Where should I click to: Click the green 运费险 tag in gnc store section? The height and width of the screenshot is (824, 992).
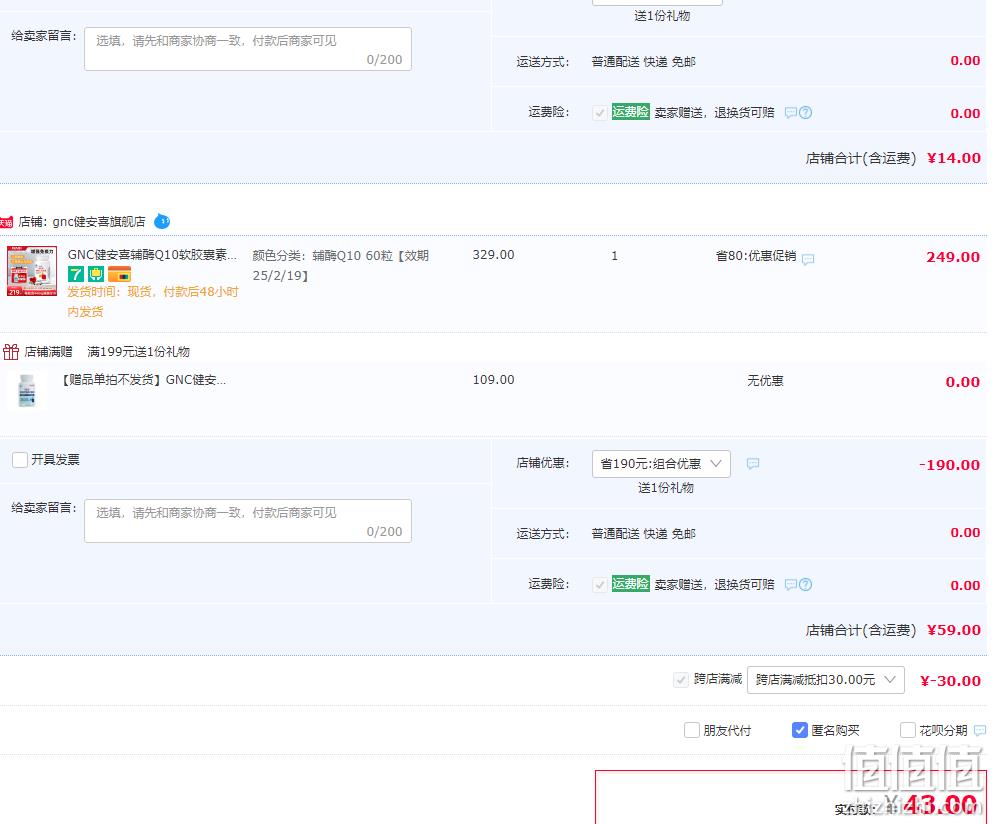click(631, 584)
